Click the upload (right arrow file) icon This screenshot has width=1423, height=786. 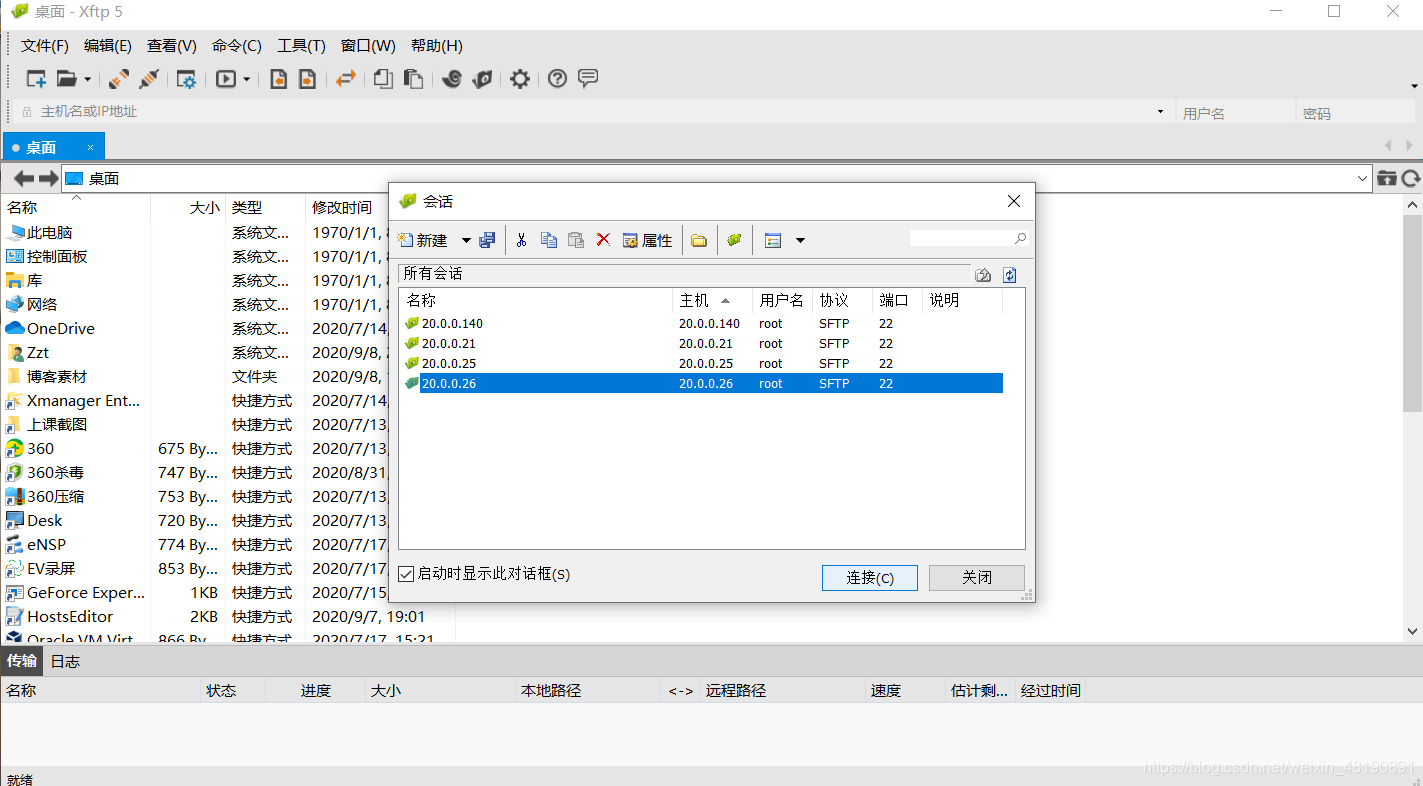point(308,79)
